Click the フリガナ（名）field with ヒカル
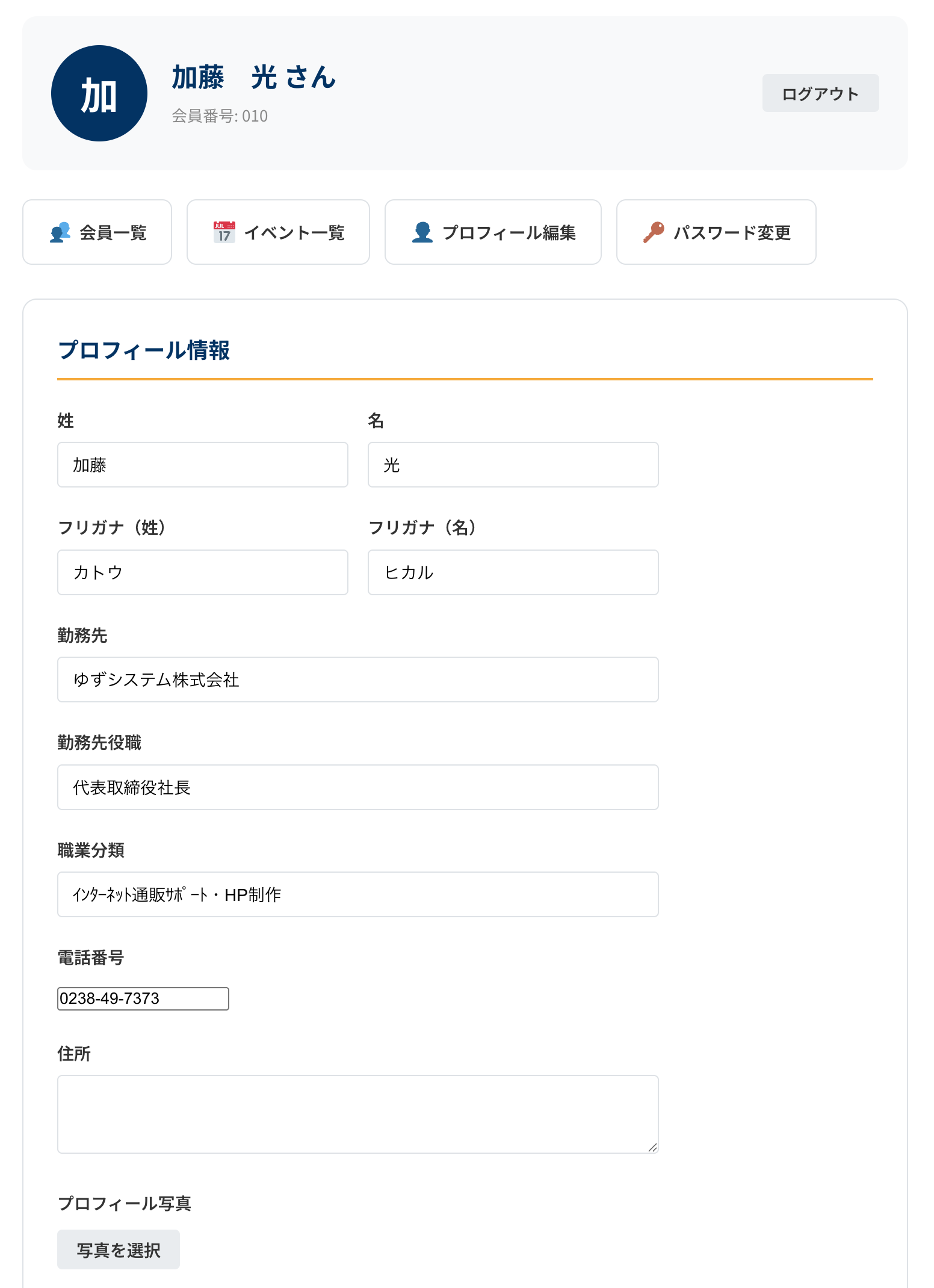The image size is (934, 1288). 513,572
